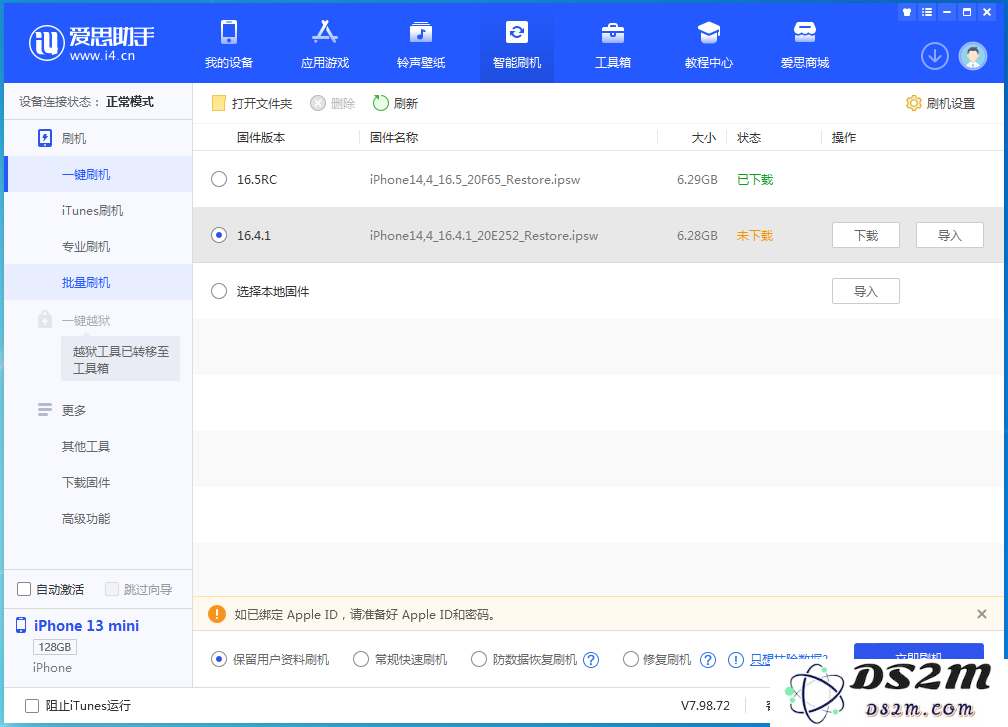Click version number V7.98.72
The image size is (1008, 727).
coord(705,705)
